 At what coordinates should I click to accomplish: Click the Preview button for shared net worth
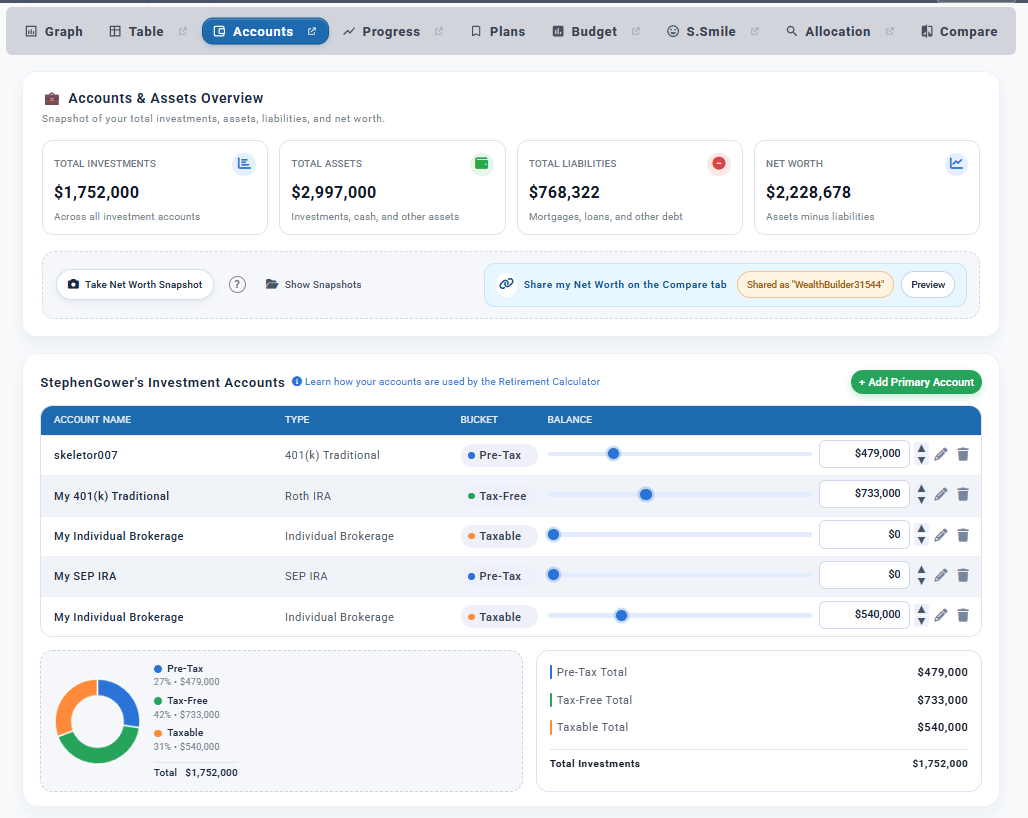(x=927, y=285)
